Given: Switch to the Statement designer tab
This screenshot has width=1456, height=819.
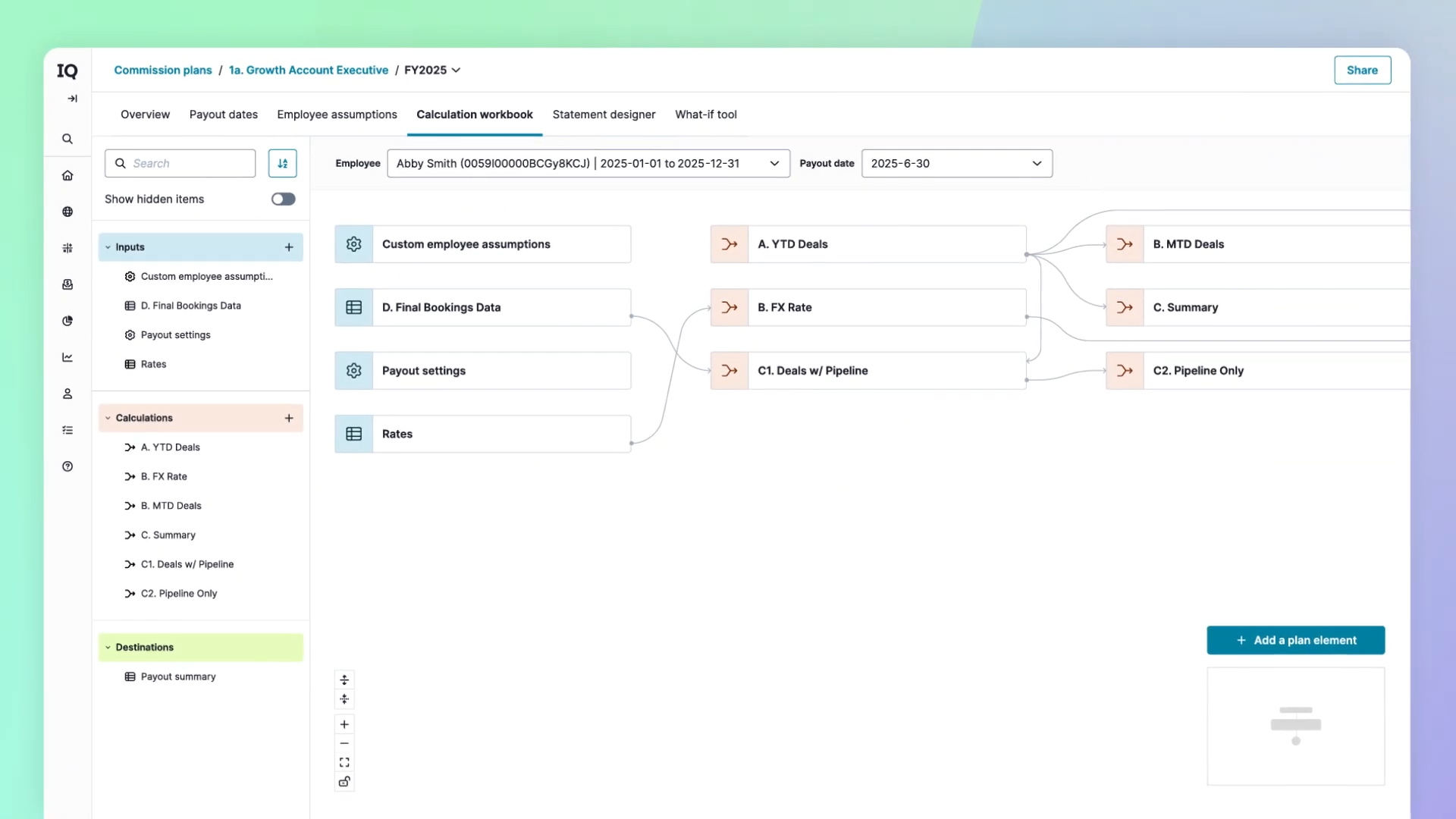Looking at the screenshot, I should [x=604, y=115].
